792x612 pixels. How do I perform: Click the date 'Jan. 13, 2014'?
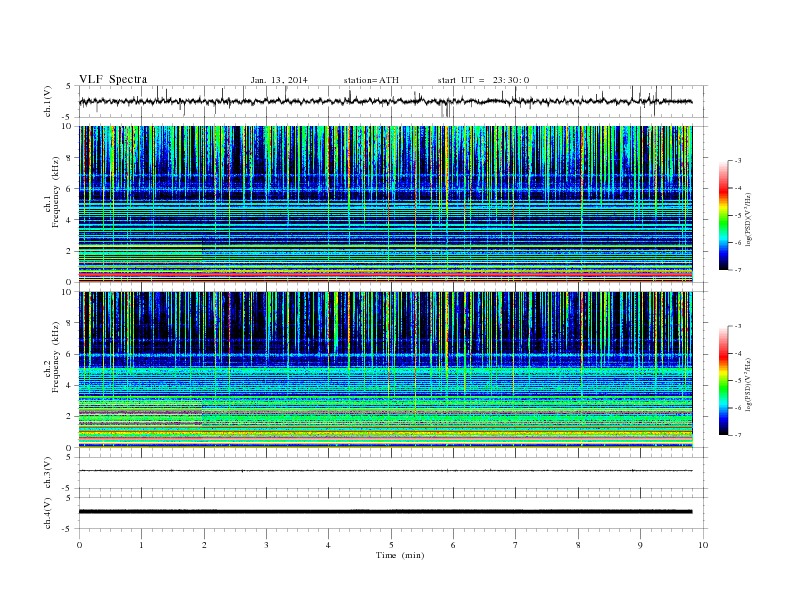coord(279,80)
